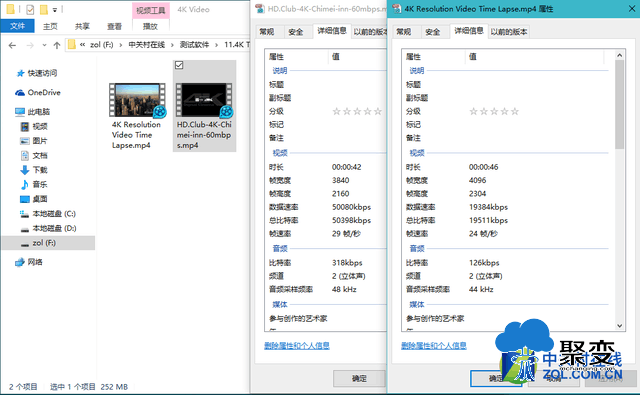The image size is (640, 395).
Task: Open the 文件 ribbon tab
Action: click(x=17, y=26)
